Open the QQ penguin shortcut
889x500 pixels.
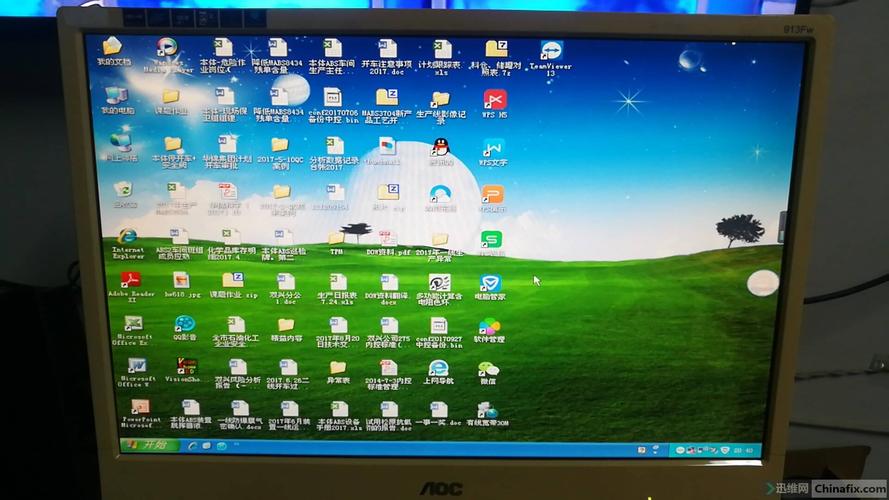coord(441,147)
